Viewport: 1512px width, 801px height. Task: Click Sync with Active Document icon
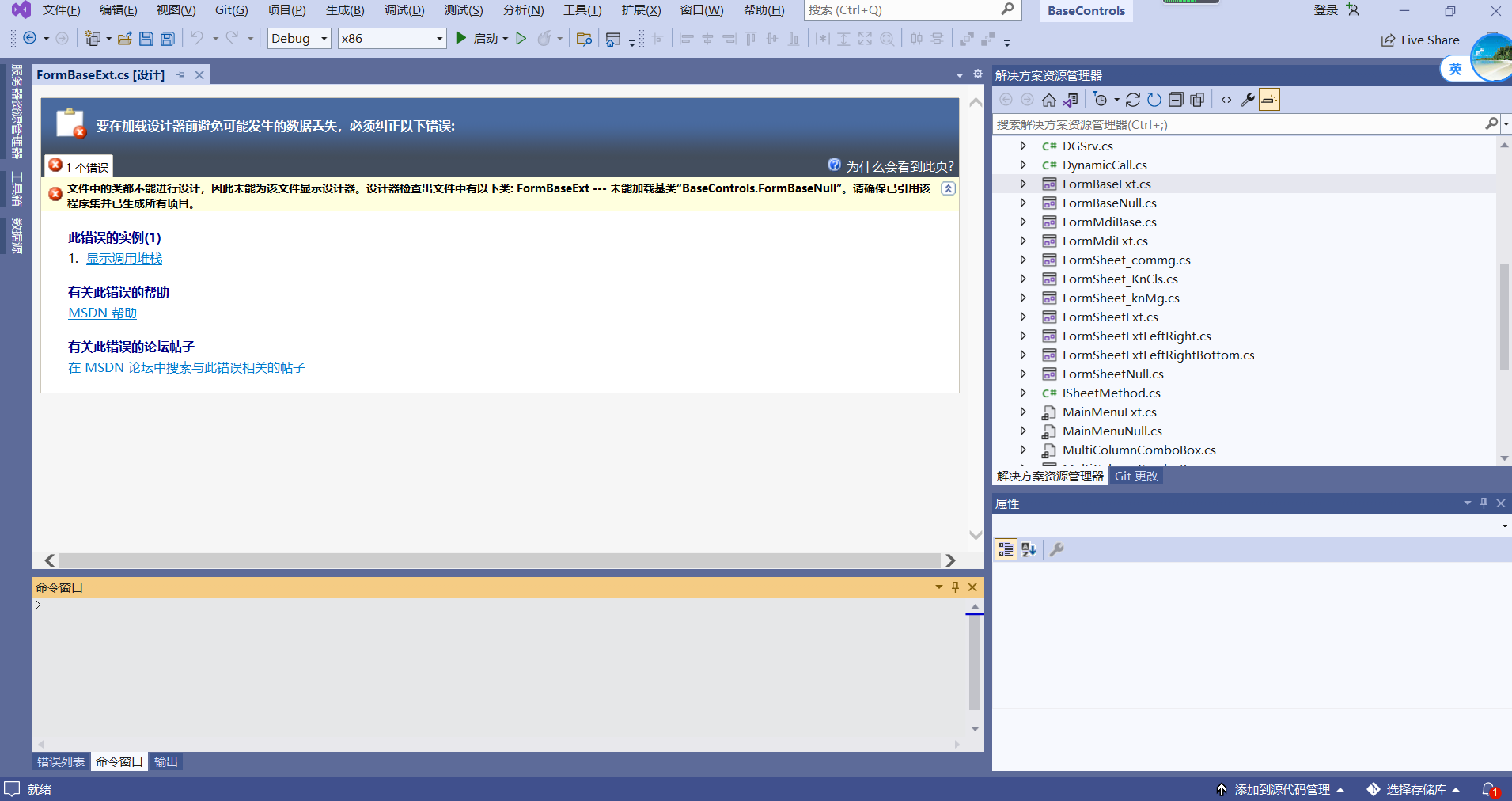(x=1133, y=100)
